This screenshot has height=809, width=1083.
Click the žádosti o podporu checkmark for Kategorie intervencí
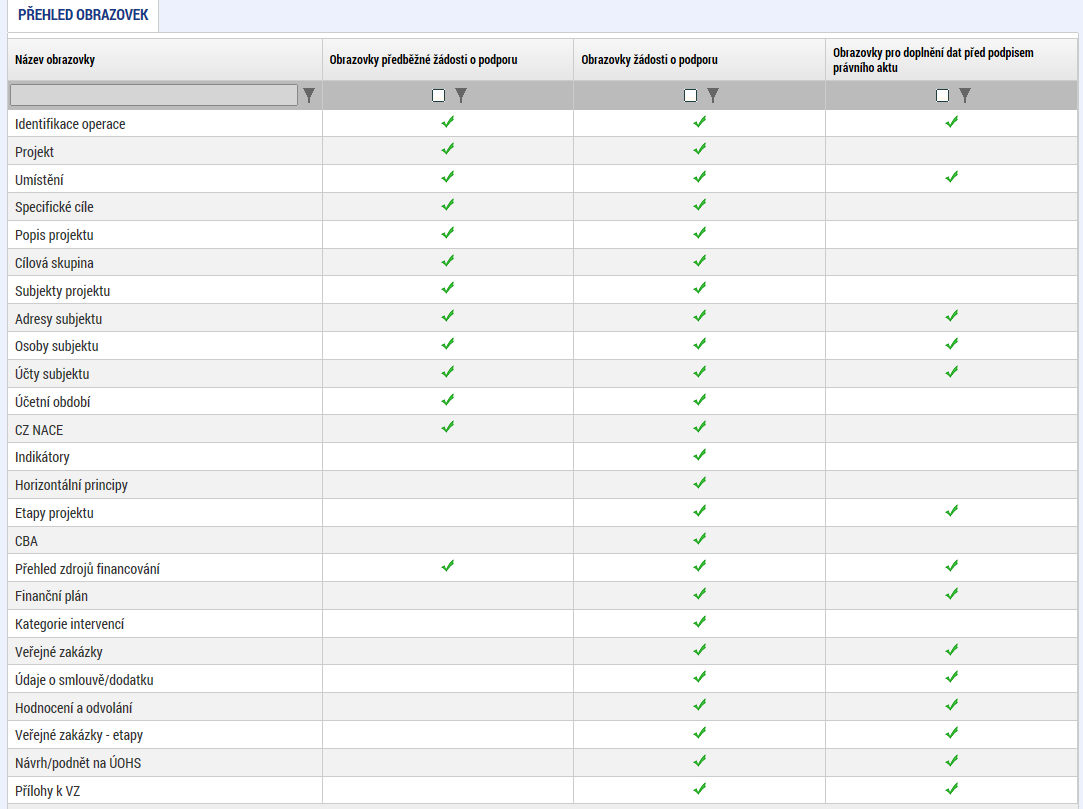pyautogui.click(x=700, y=622)
